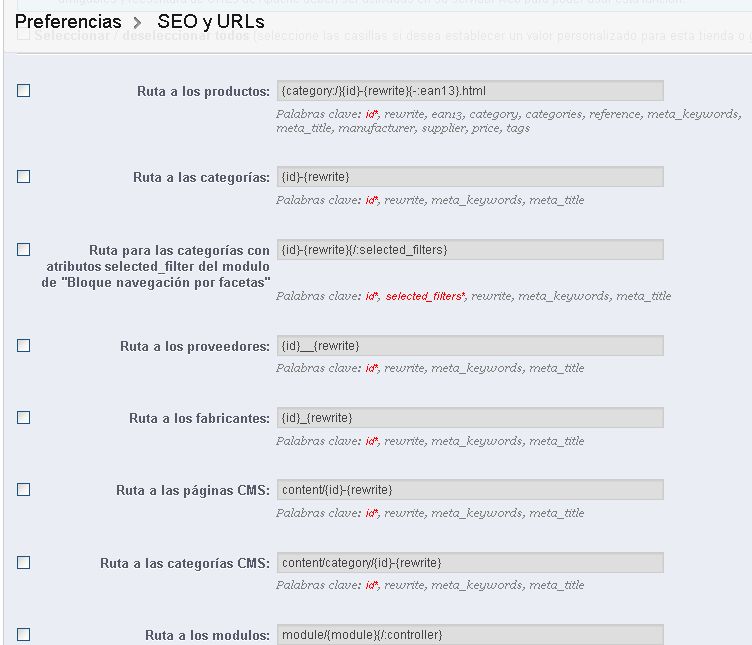
Task: Enable checkbox for categorías con atributos selected_filter
Action: [x=24, y=249]
